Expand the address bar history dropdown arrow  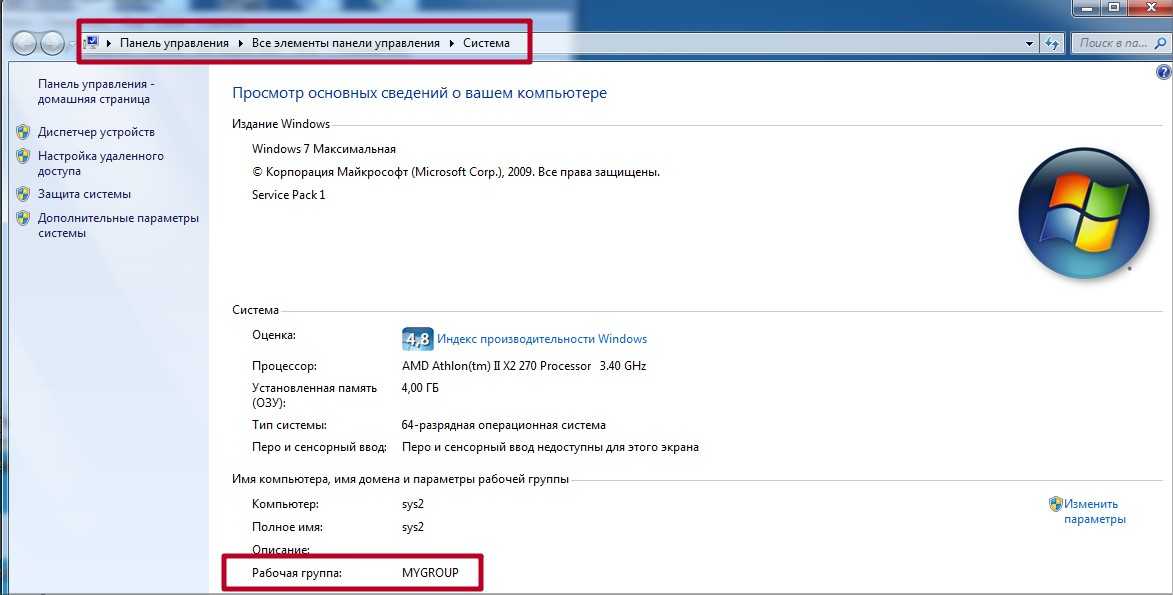click(x=1030, y=44)
